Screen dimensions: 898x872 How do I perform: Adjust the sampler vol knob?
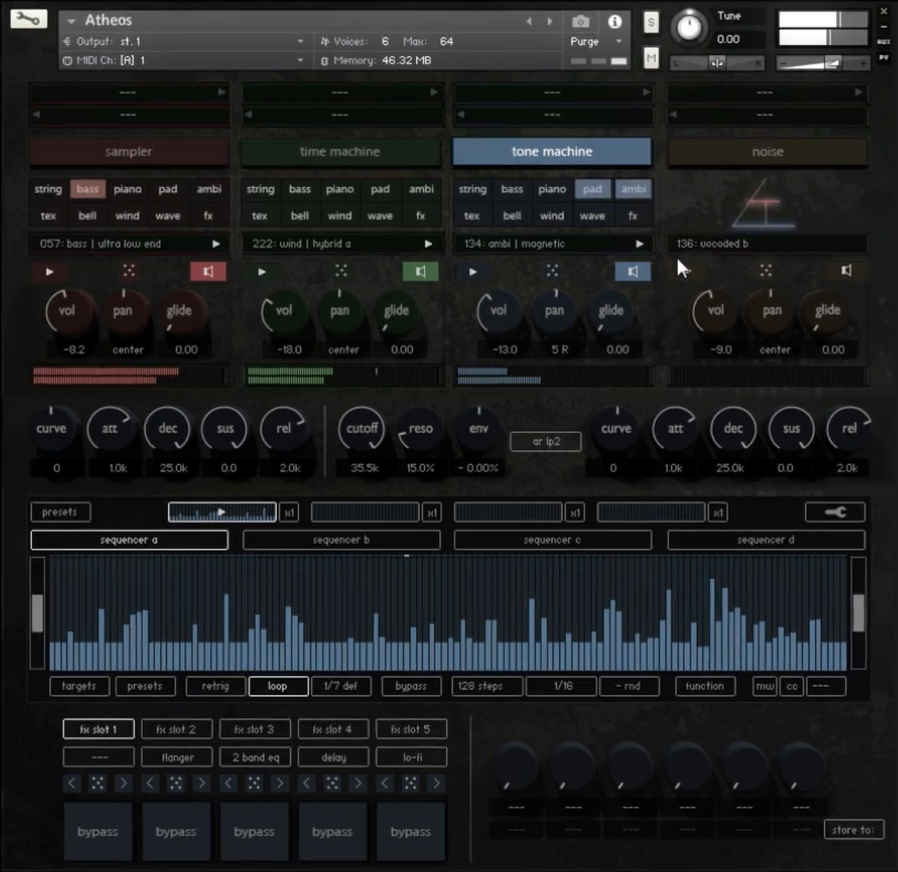pos(68,311)
